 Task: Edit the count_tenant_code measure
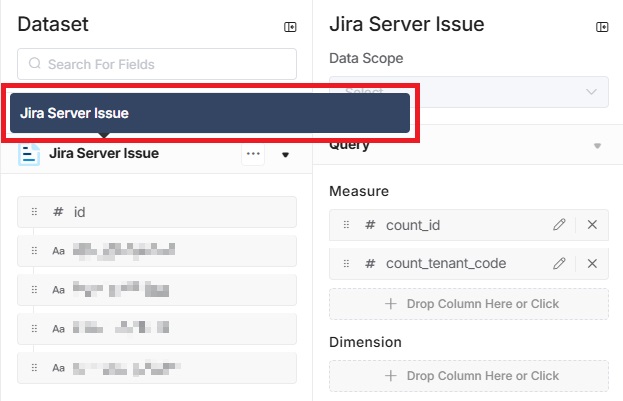[x=559, y=263]
